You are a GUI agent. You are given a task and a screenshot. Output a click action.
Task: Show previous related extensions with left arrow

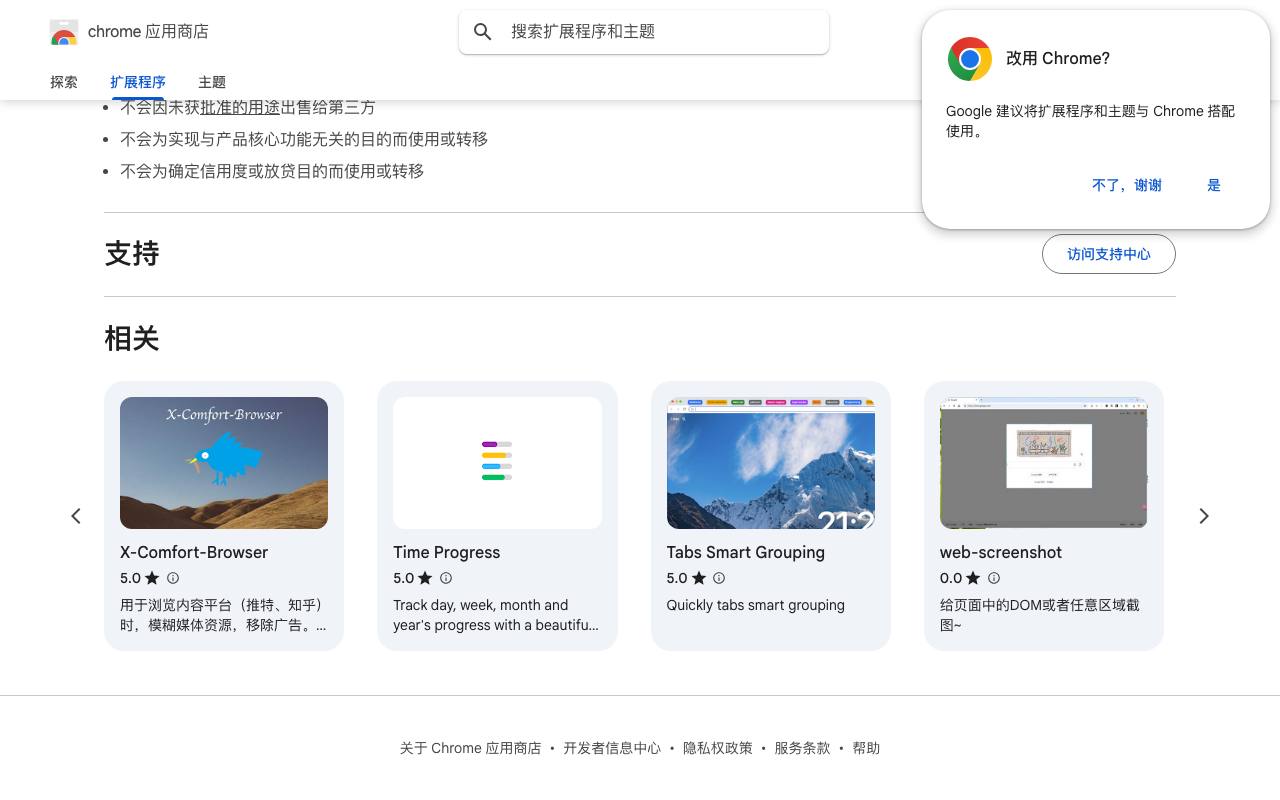[76, 516]
